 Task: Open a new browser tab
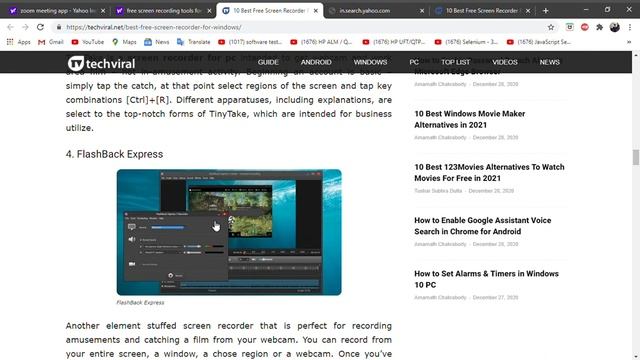click(x=546, y=11)
